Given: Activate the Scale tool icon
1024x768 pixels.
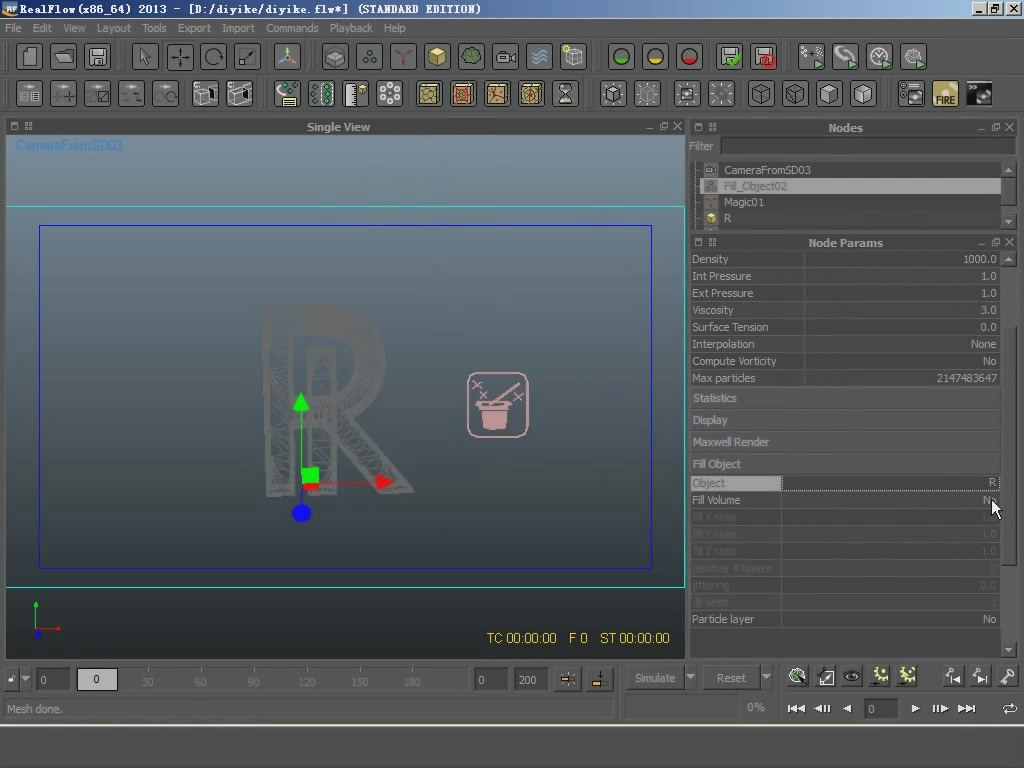Looking at the screenshot, I should pos(248,57).
